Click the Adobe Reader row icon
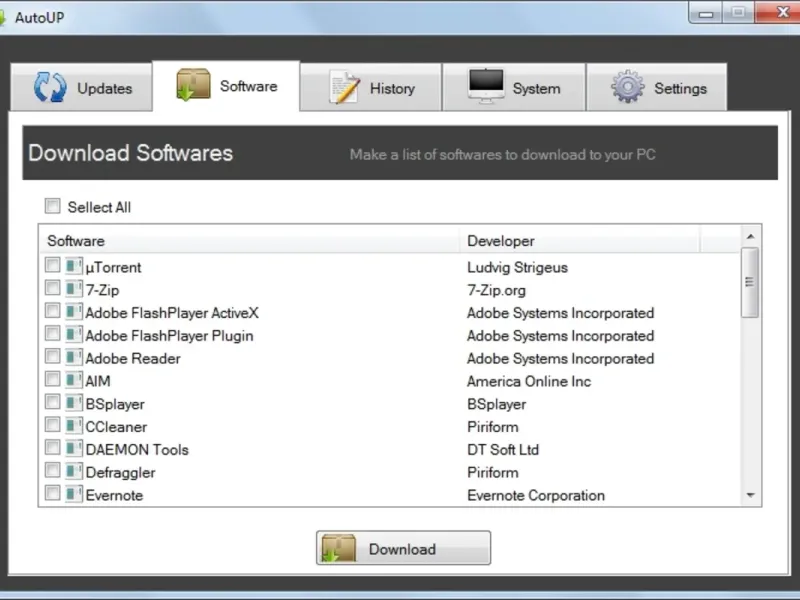Image resolution: width=800 pixels, height=600 pixels. 73,357
